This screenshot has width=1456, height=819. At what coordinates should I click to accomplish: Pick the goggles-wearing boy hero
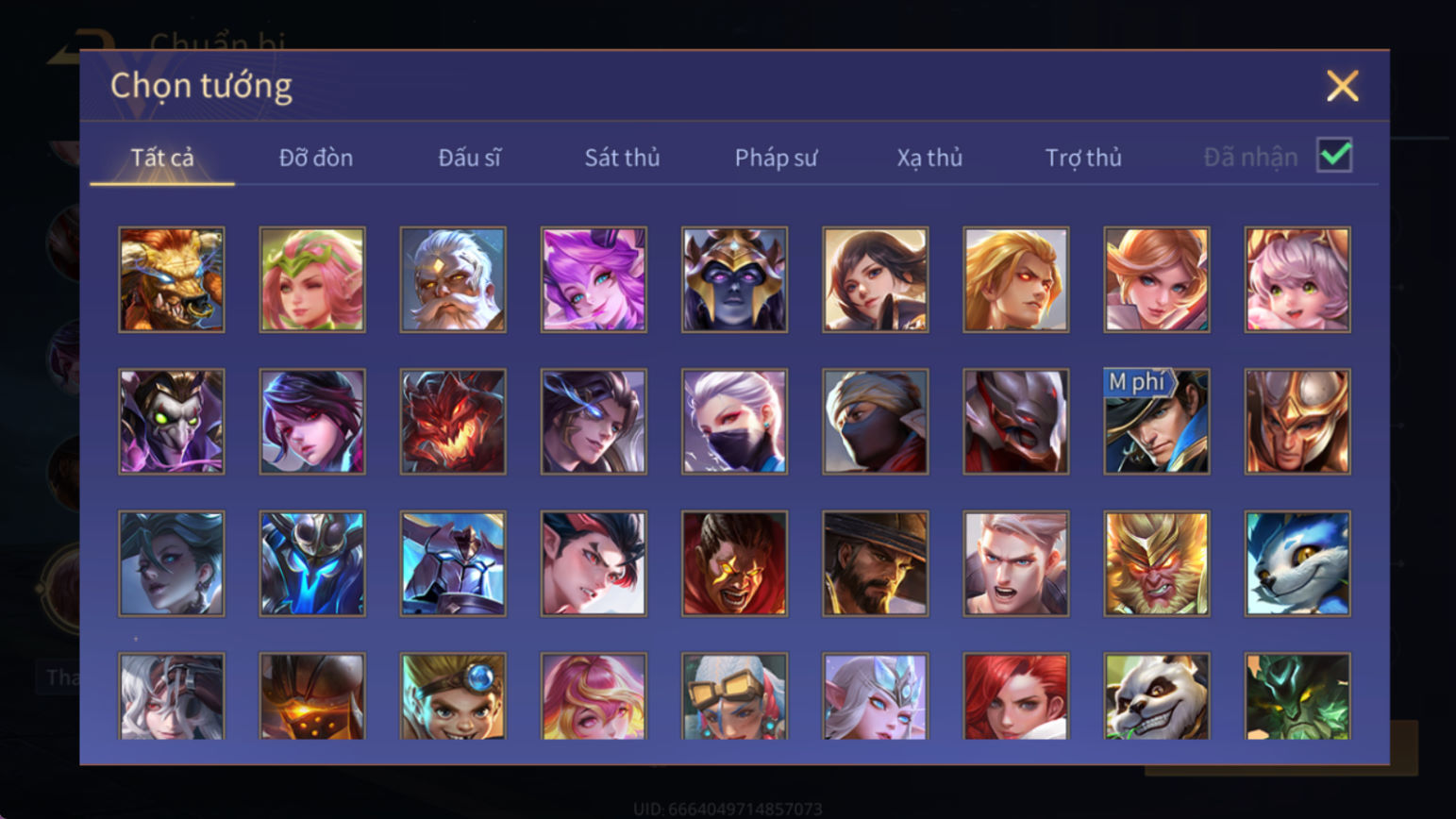pyautogui.click(x=453, y=696)
